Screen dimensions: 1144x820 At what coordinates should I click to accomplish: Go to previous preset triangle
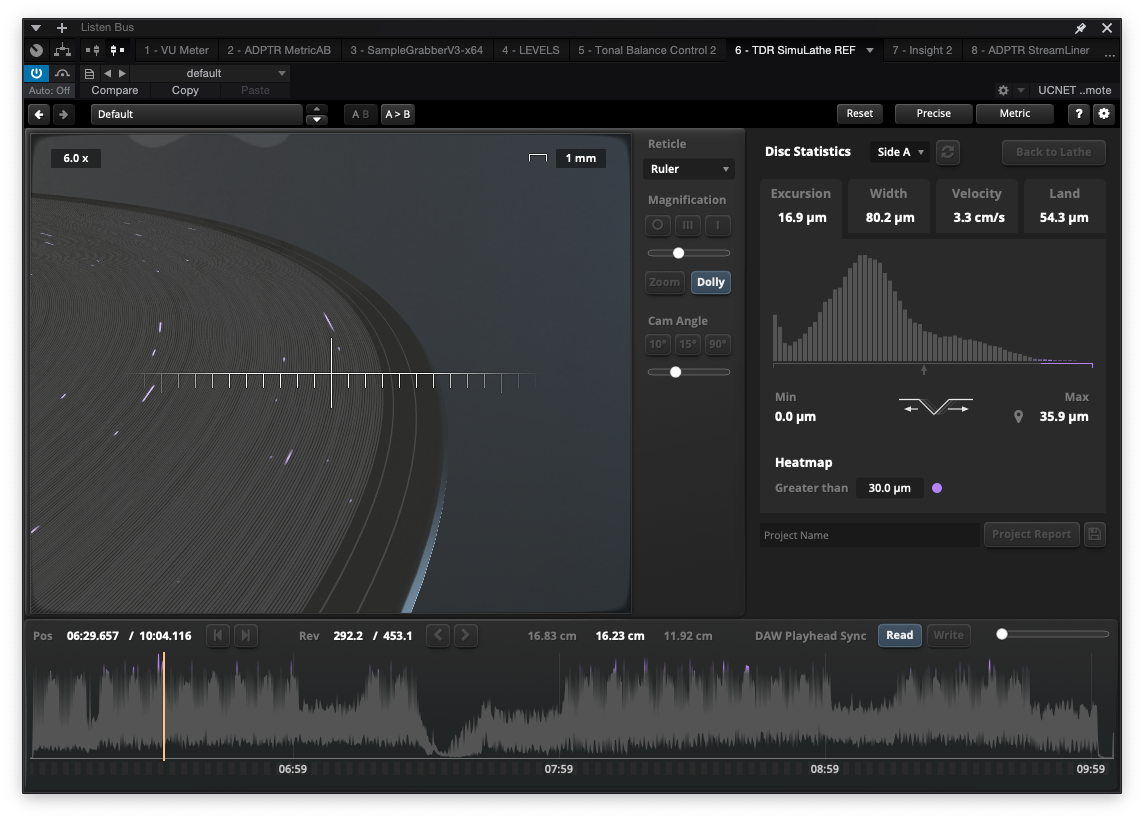point(107,73)
